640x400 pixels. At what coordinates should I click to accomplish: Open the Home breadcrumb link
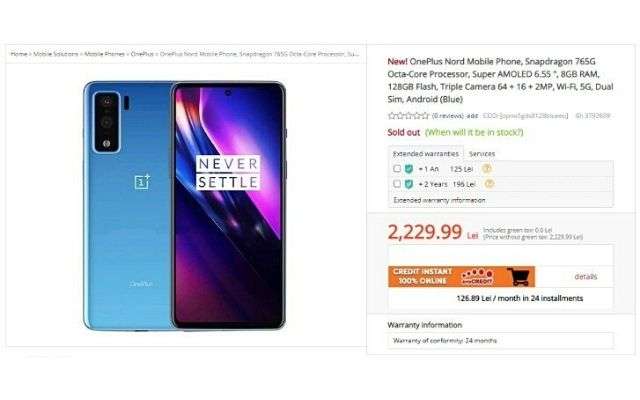point(19,54)
